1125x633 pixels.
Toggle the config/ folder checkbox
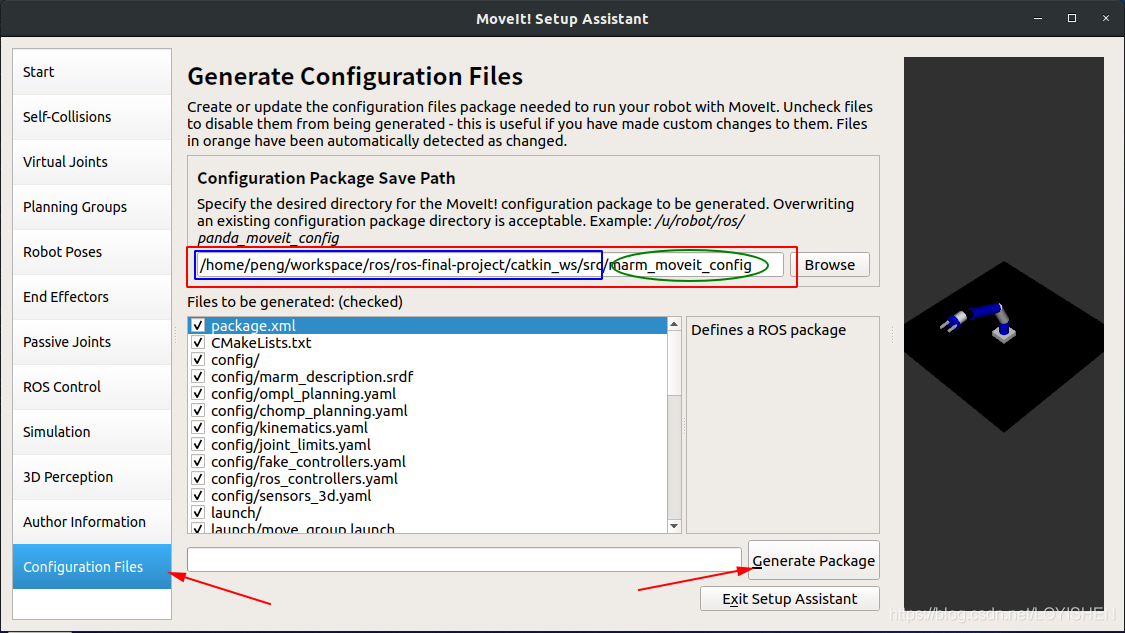[x=198, y=360]
